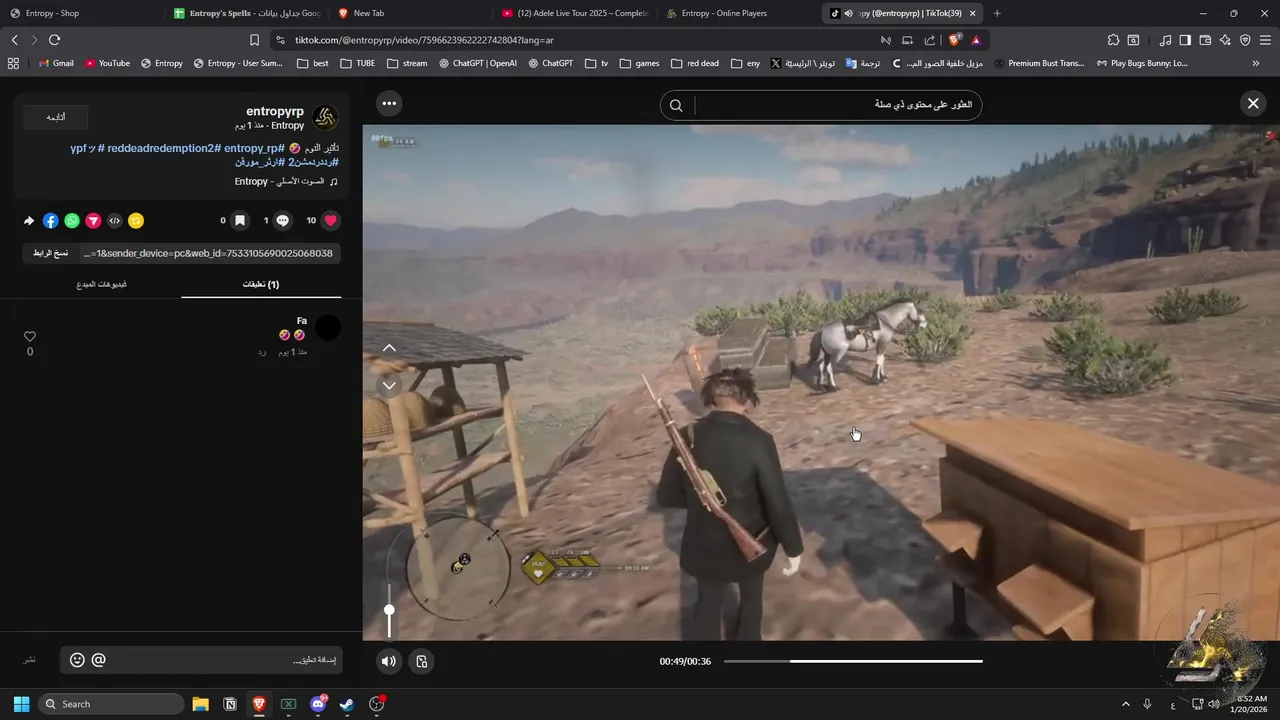Viewport: 1280px width, 720px height.
Task: Follow the entropyrp account
Action: tap(56, 117)
